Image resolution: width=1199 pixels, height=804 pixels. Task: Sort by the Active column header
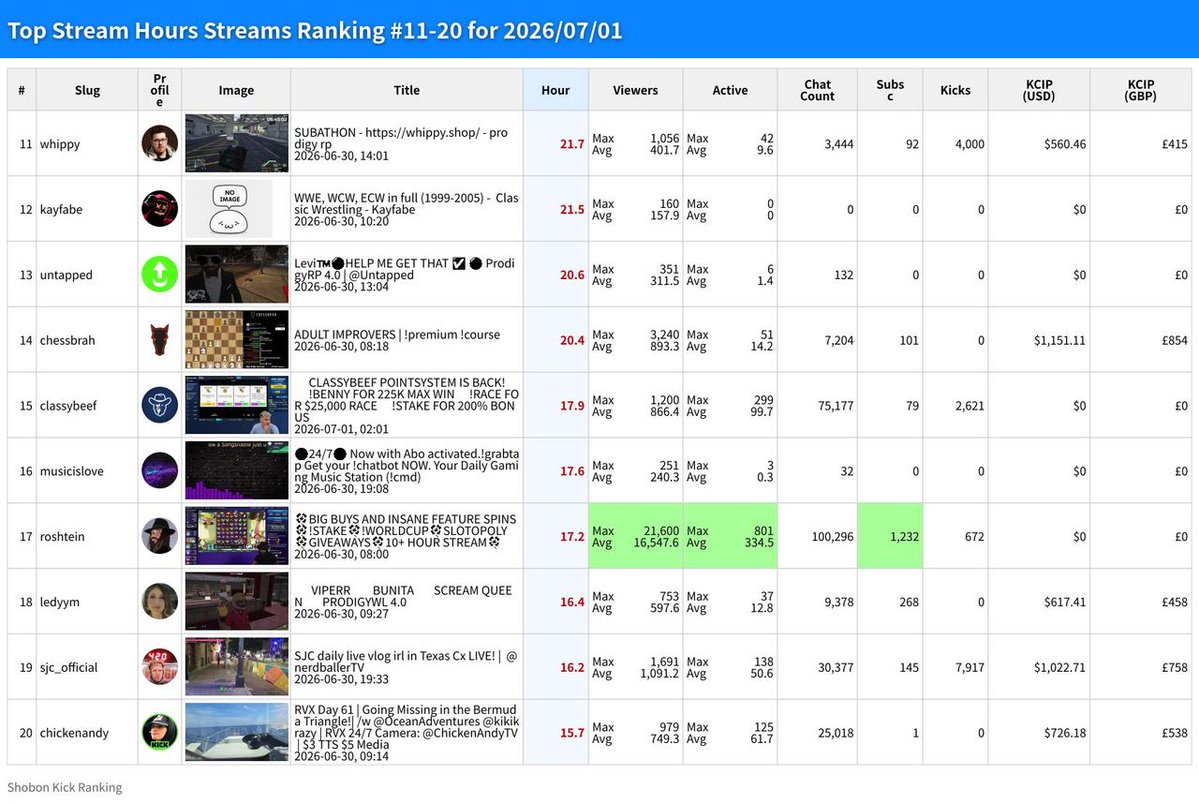(x=730, y=90)
